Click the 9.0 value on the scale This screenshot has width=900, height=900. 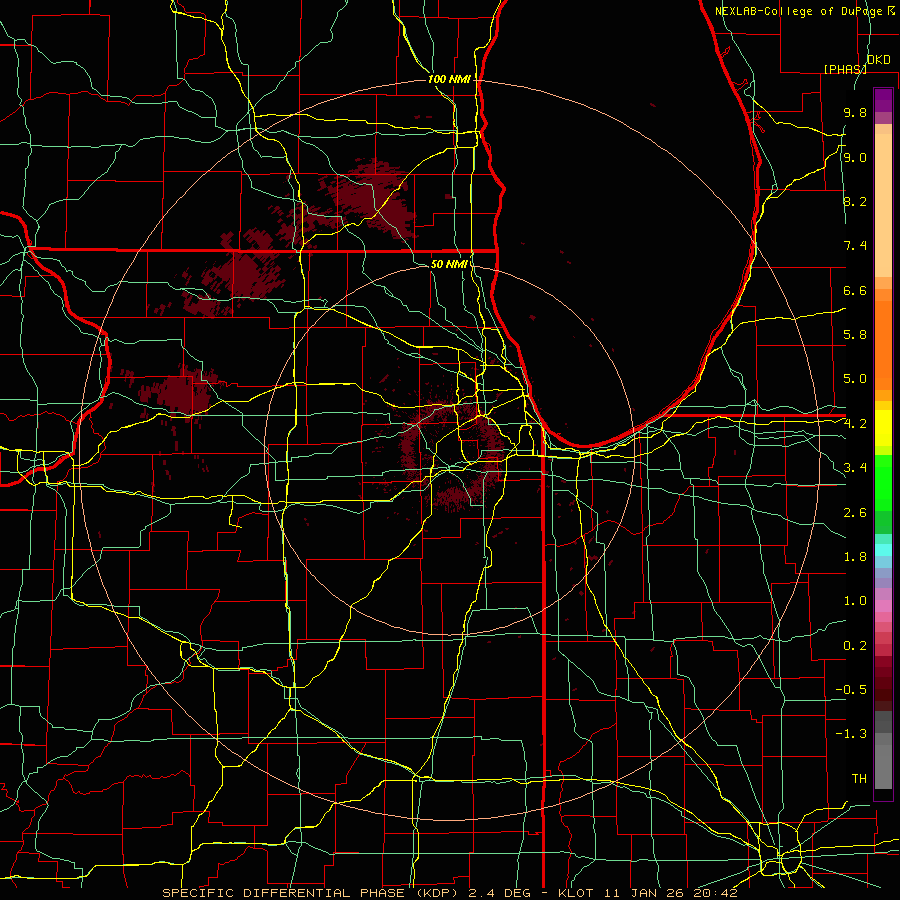(x=855, y=158)
